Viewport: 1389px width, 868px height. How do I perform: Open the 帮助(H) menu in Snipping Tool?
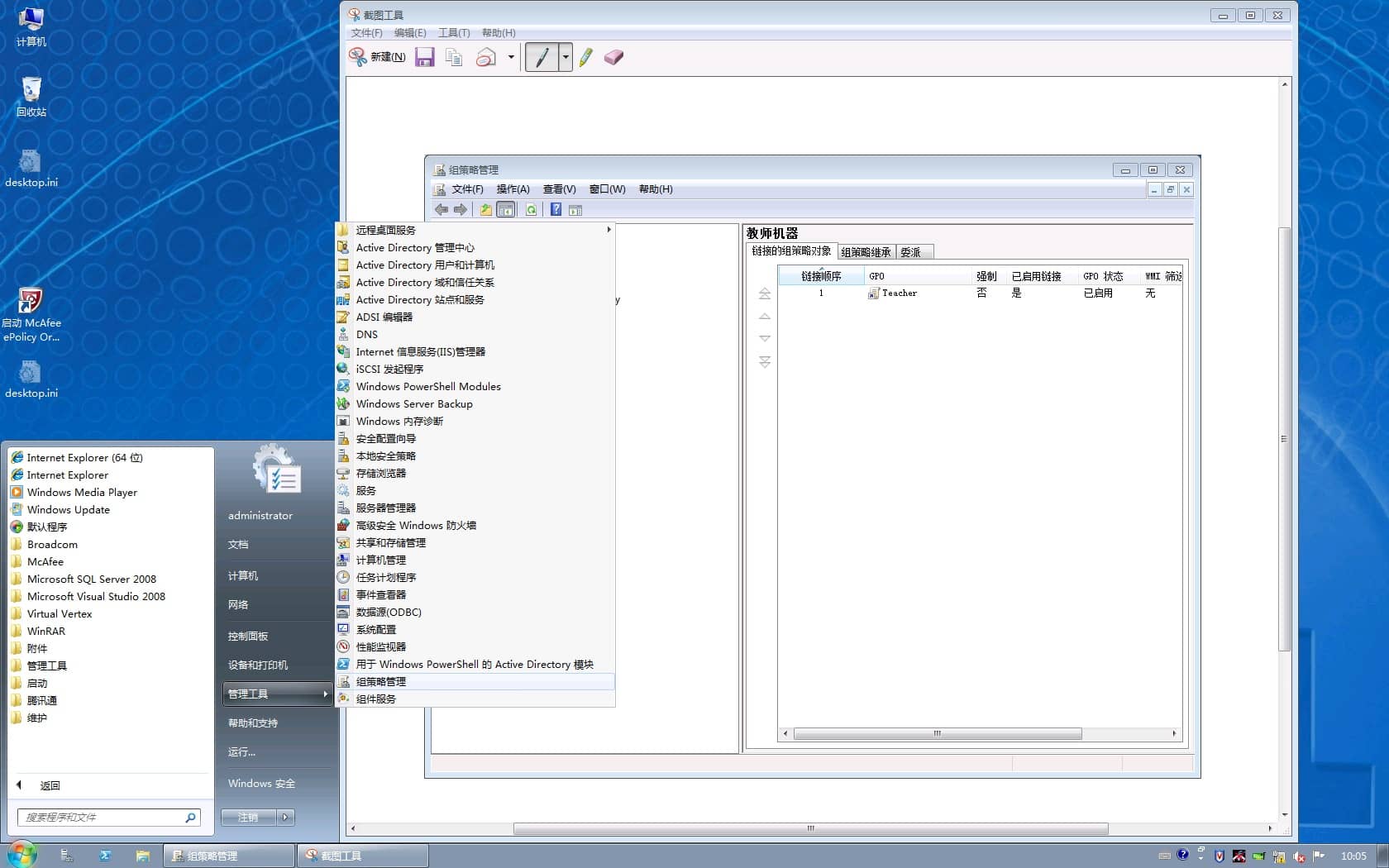pos(499,33)
